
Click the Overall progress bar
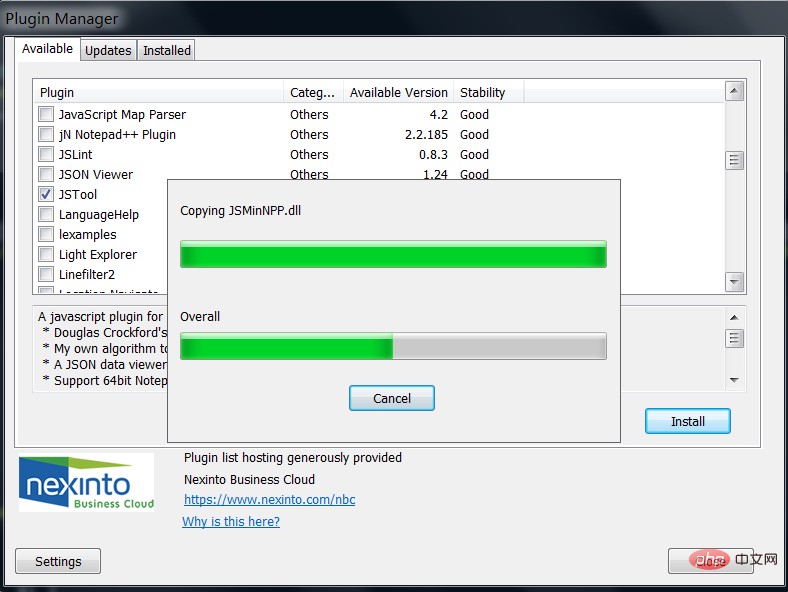pyautogui.click(x=392, y=347)
